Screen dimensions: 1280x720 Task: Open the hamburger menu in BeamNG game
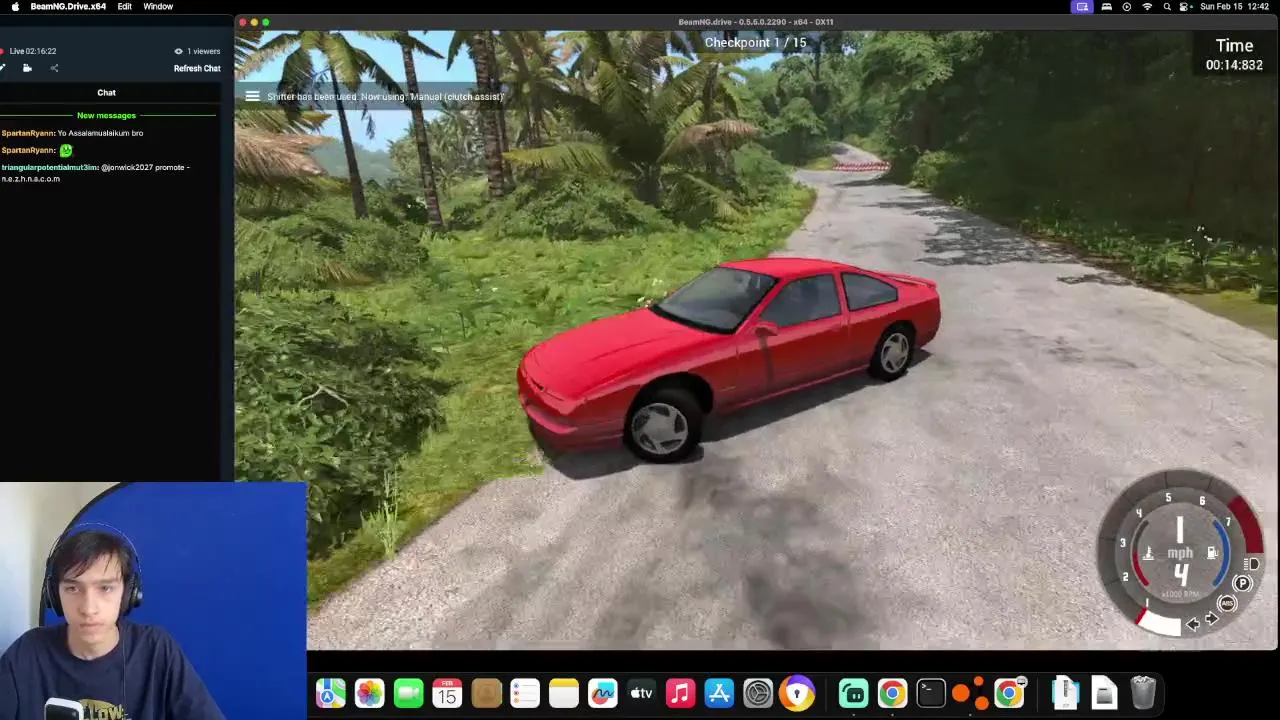[x=252, y=96]
